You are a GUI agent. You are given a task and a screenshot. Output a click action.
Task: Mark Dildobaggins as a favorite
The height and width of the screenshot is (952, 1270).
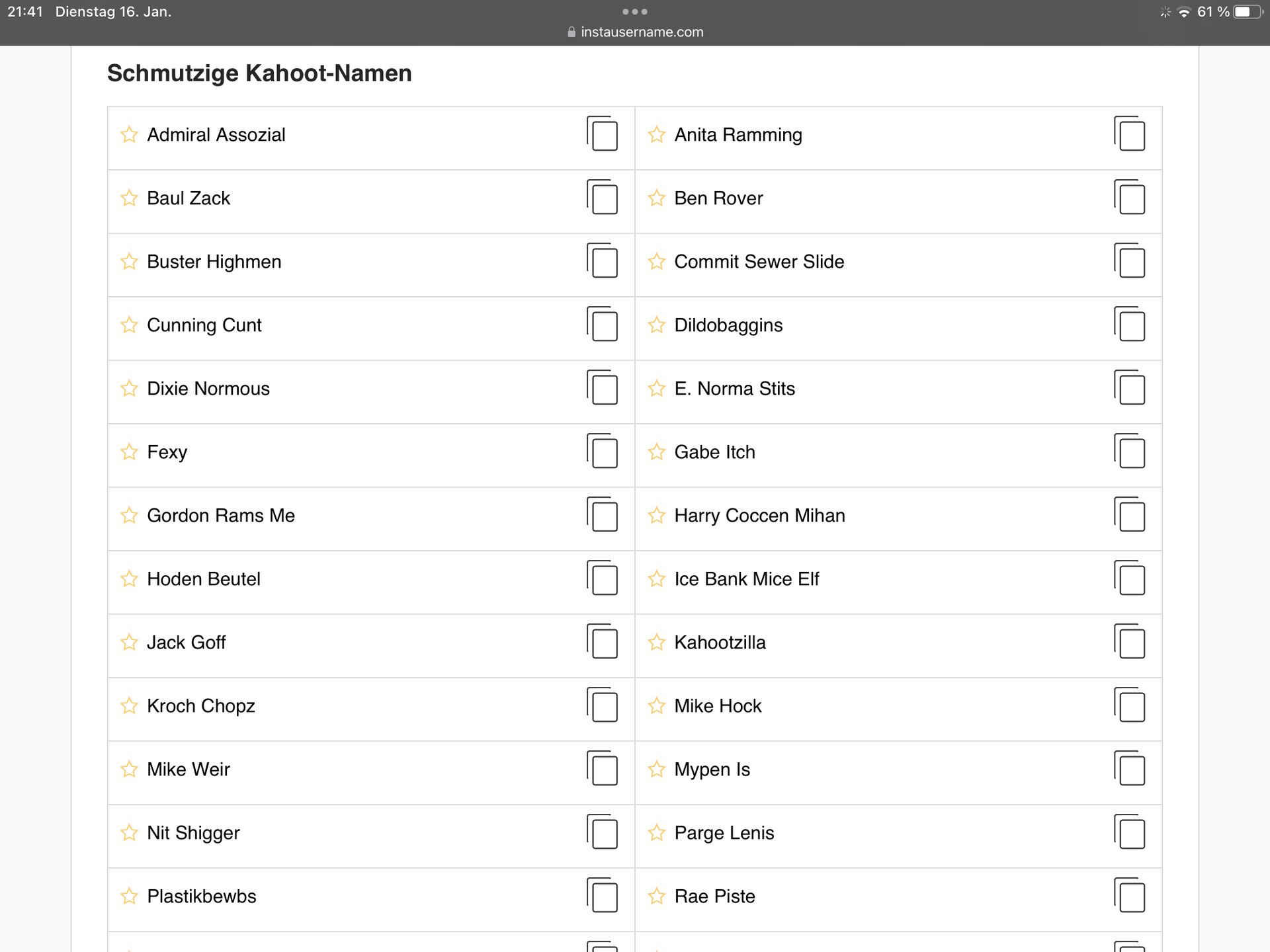pos(656,325)
